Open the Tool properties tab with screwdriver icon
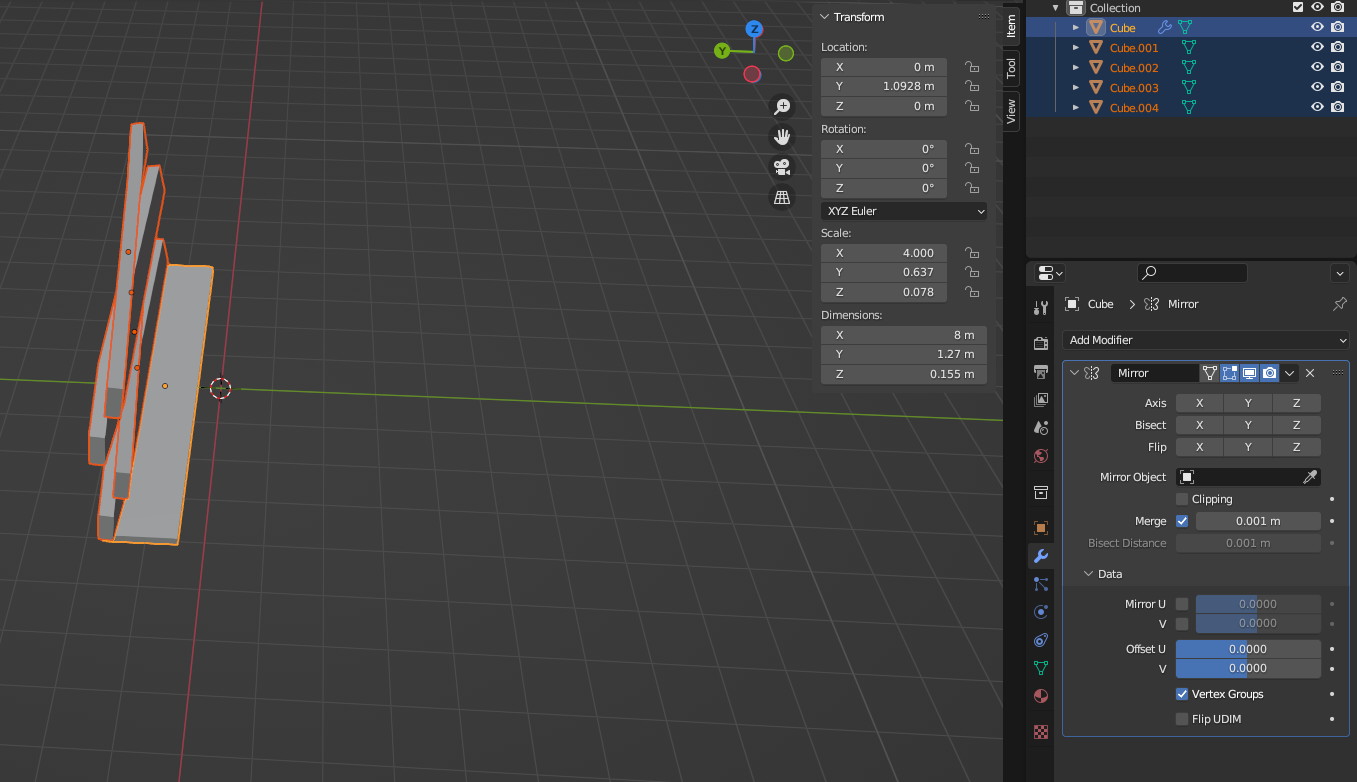The height and width of the screenshot is (782, 1357). tap(1041, 307)
